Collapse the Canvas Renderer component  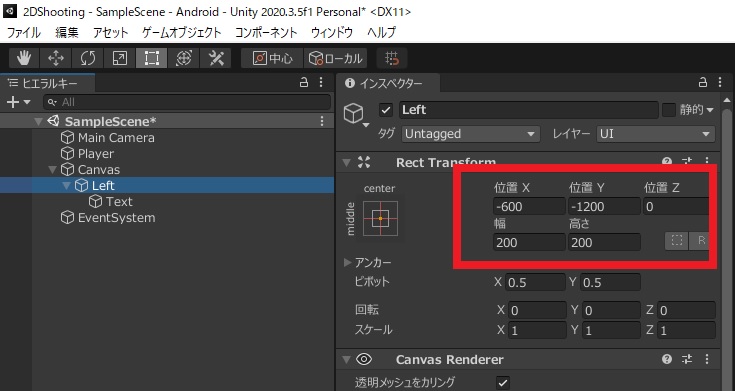(346, 360)
